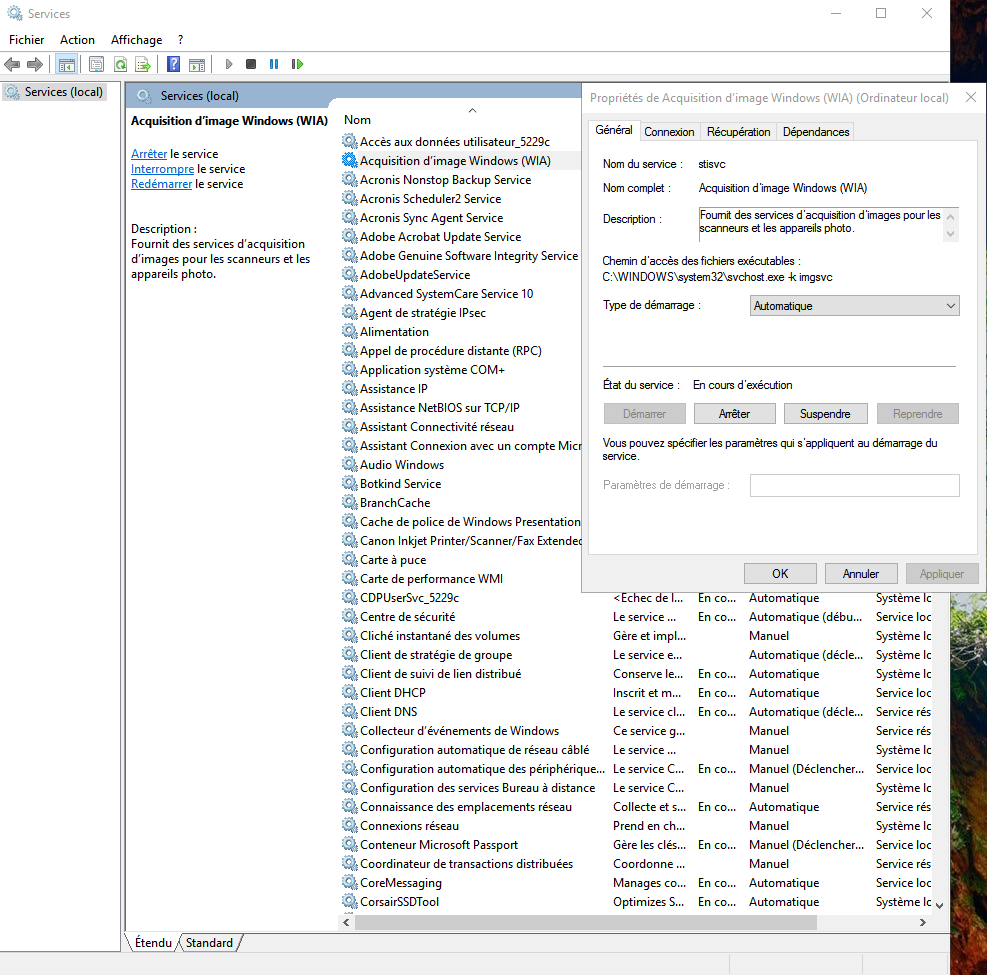
Task: Select Services (local) in the left tree
Action: tap(63, 92)
